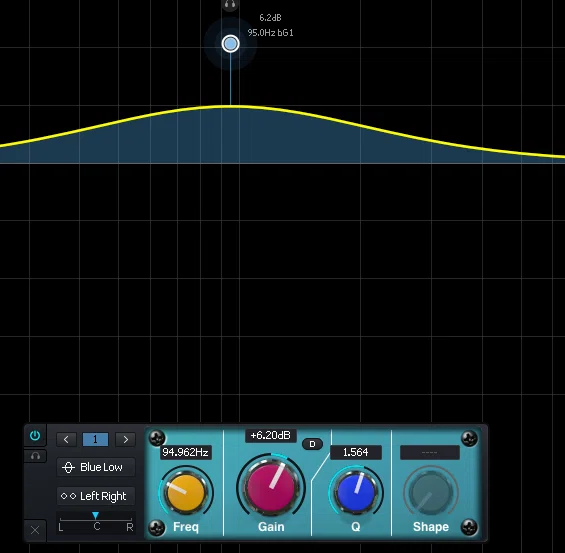Click the 94.962Hz frequency value field
565x553 pixels.
(186, 452)
